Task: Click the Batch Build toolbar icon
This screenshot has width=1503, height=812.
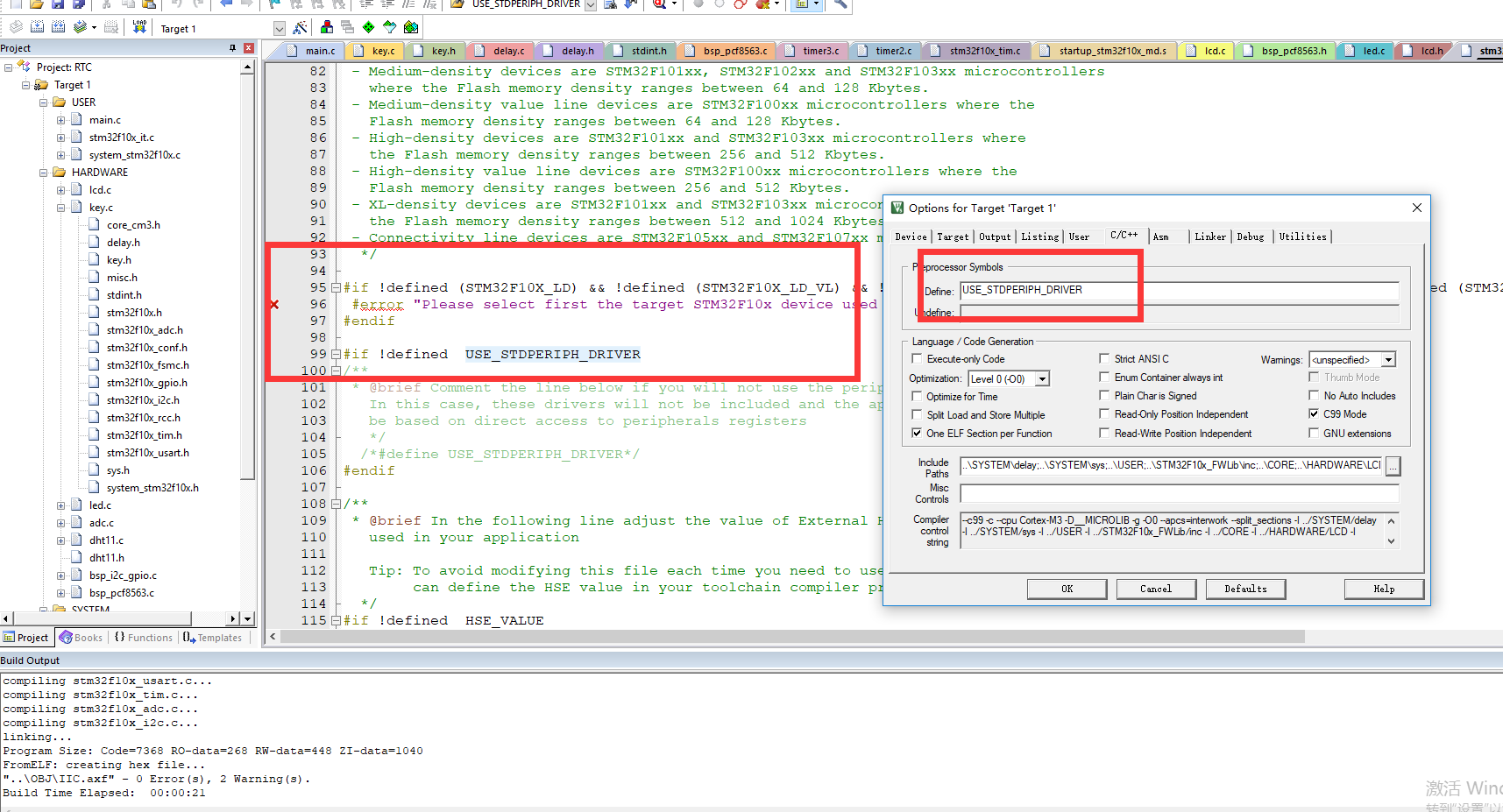Action: point(80,27)
